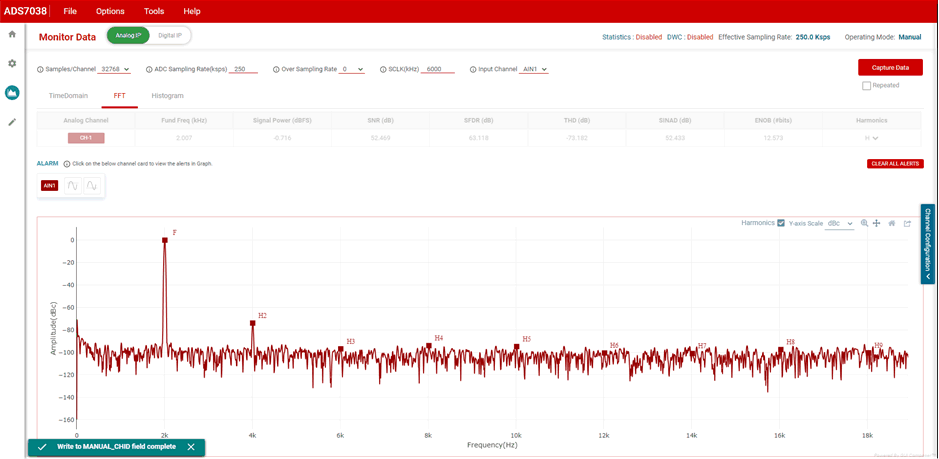Screen dimensions: 939x459
Task: Click the ADS7038 application title
Action: tap(25, 11)
